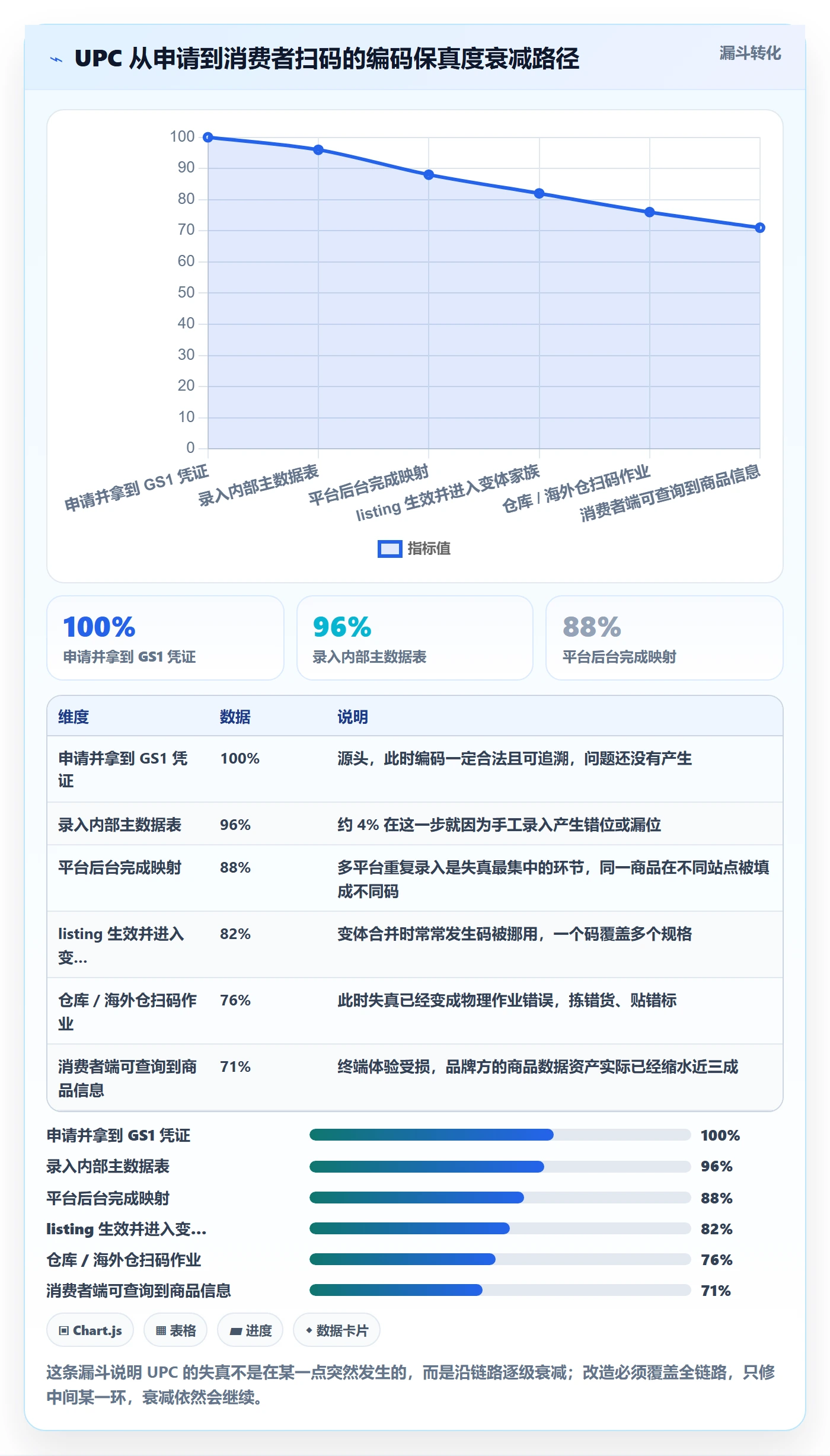Click the 平台后台完成映射 progress bar

point(500,1198)
